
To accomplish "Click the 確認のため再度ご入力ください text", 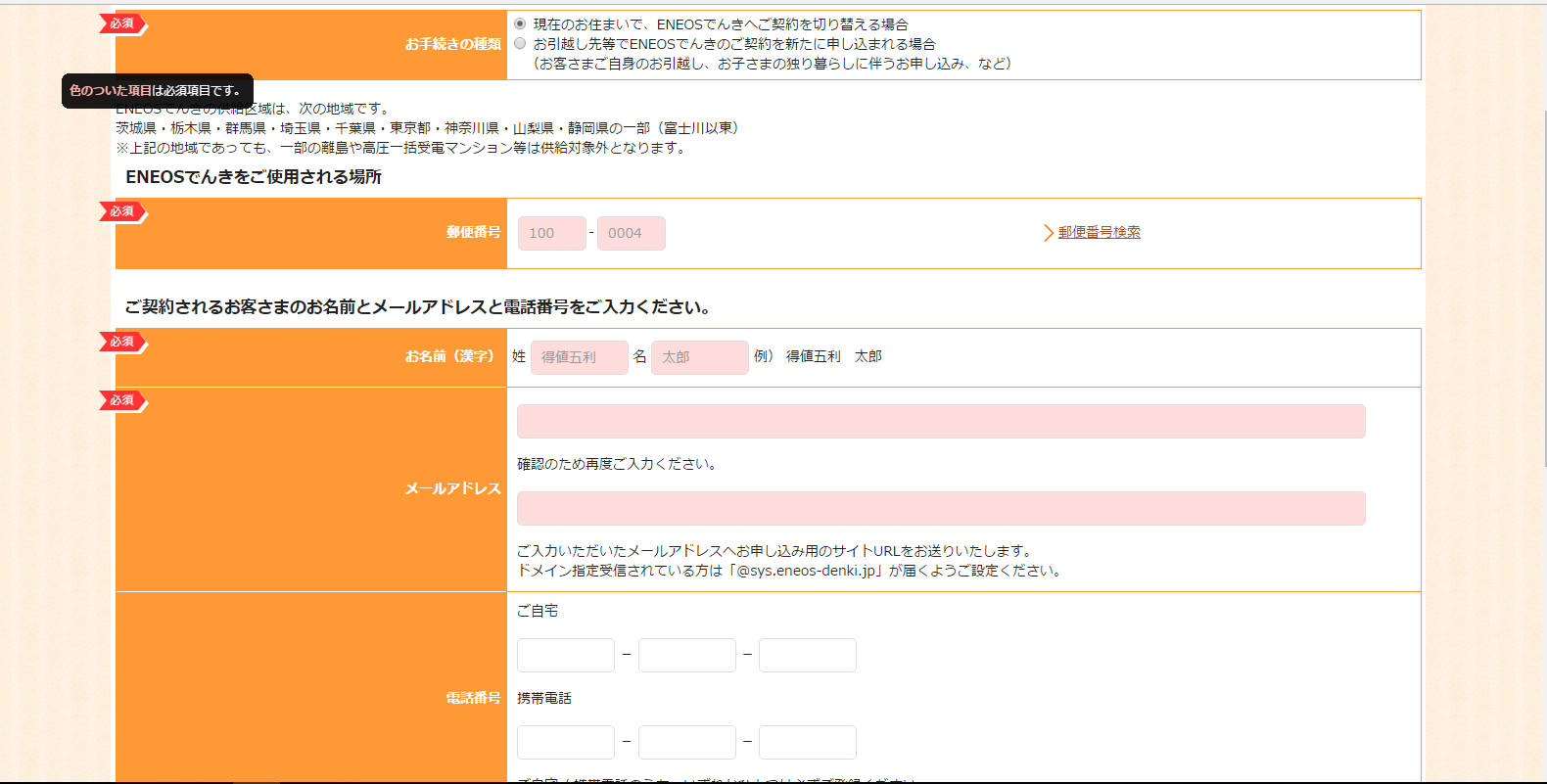I will point(619,464).
